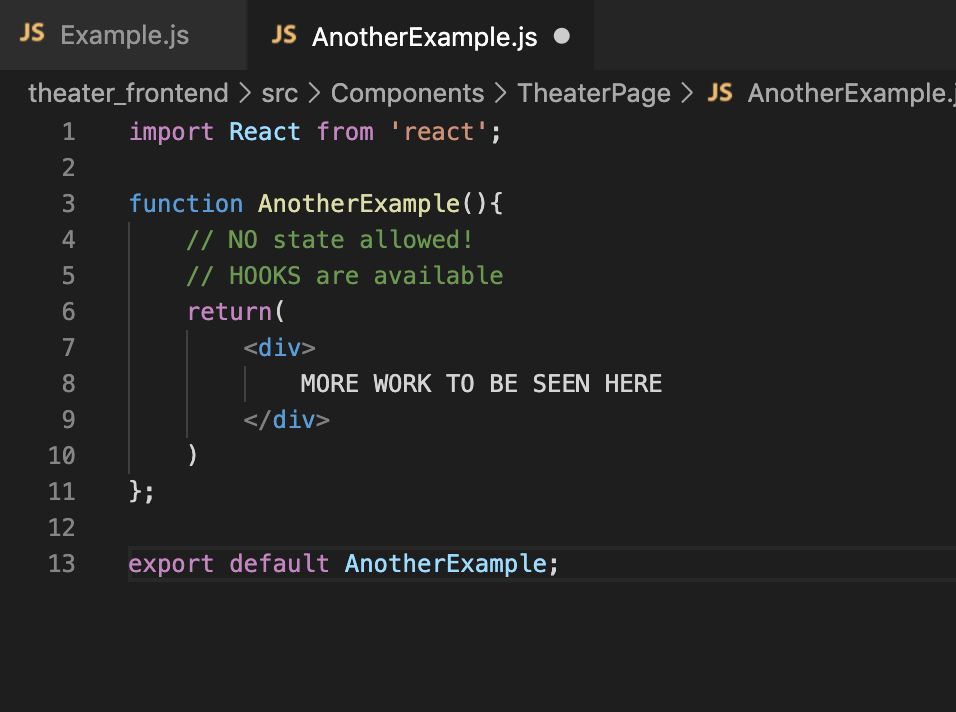Viewport: 956px width, 712px height.
Task: Click the JS icon on AnotherExample.js tab
Action: [x=283, y=34]
